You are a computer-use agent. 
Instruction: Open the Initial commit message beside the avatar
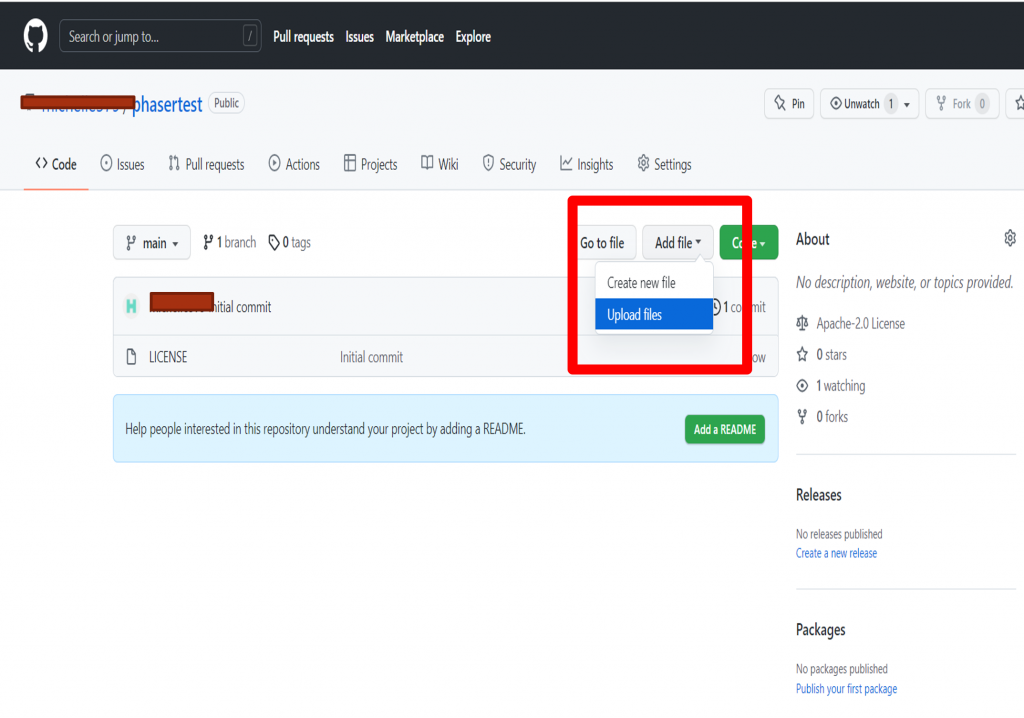[242, 307]
